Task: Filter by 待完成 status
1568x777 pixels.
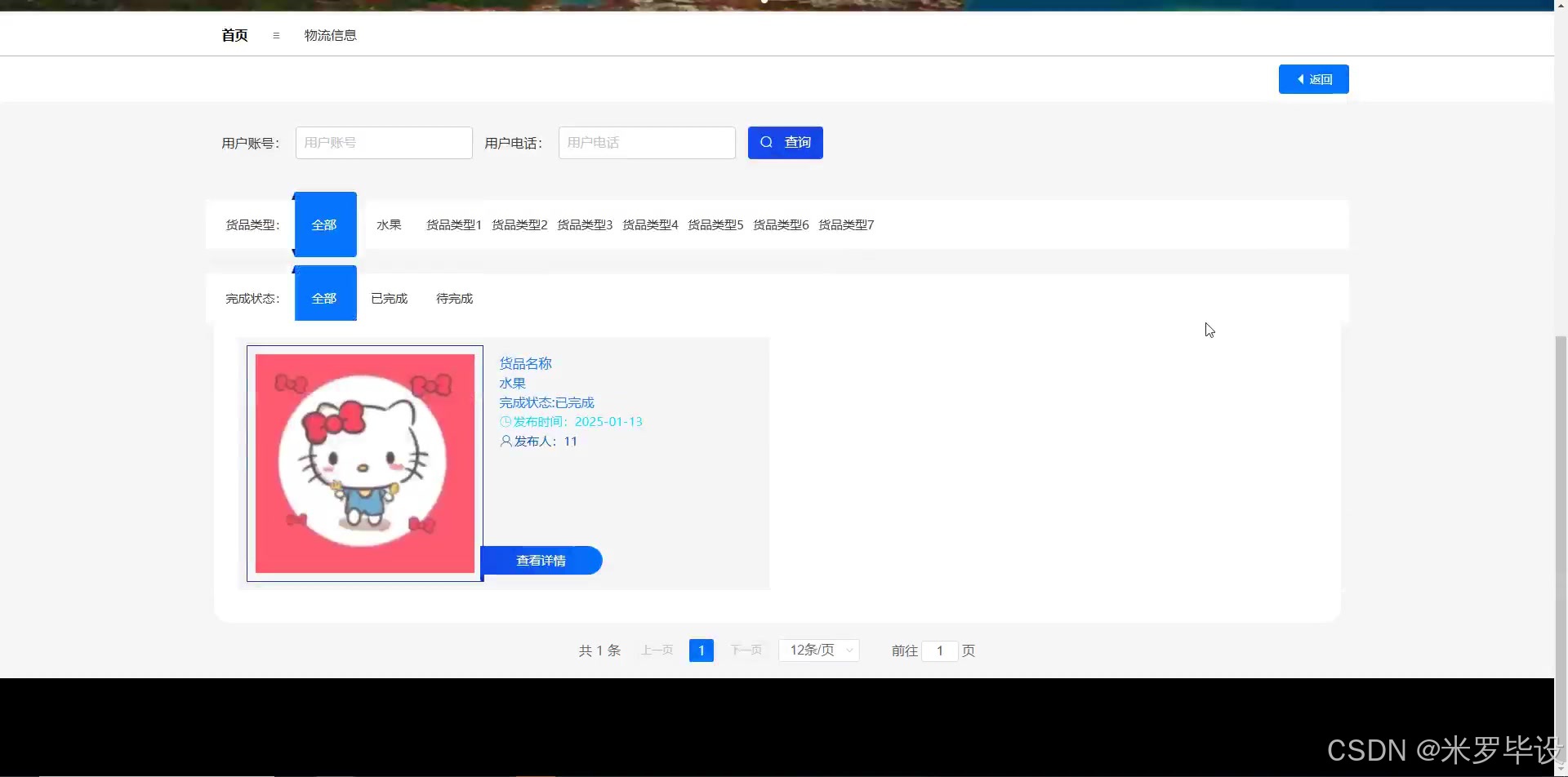Action: click(x=454, y=299)
